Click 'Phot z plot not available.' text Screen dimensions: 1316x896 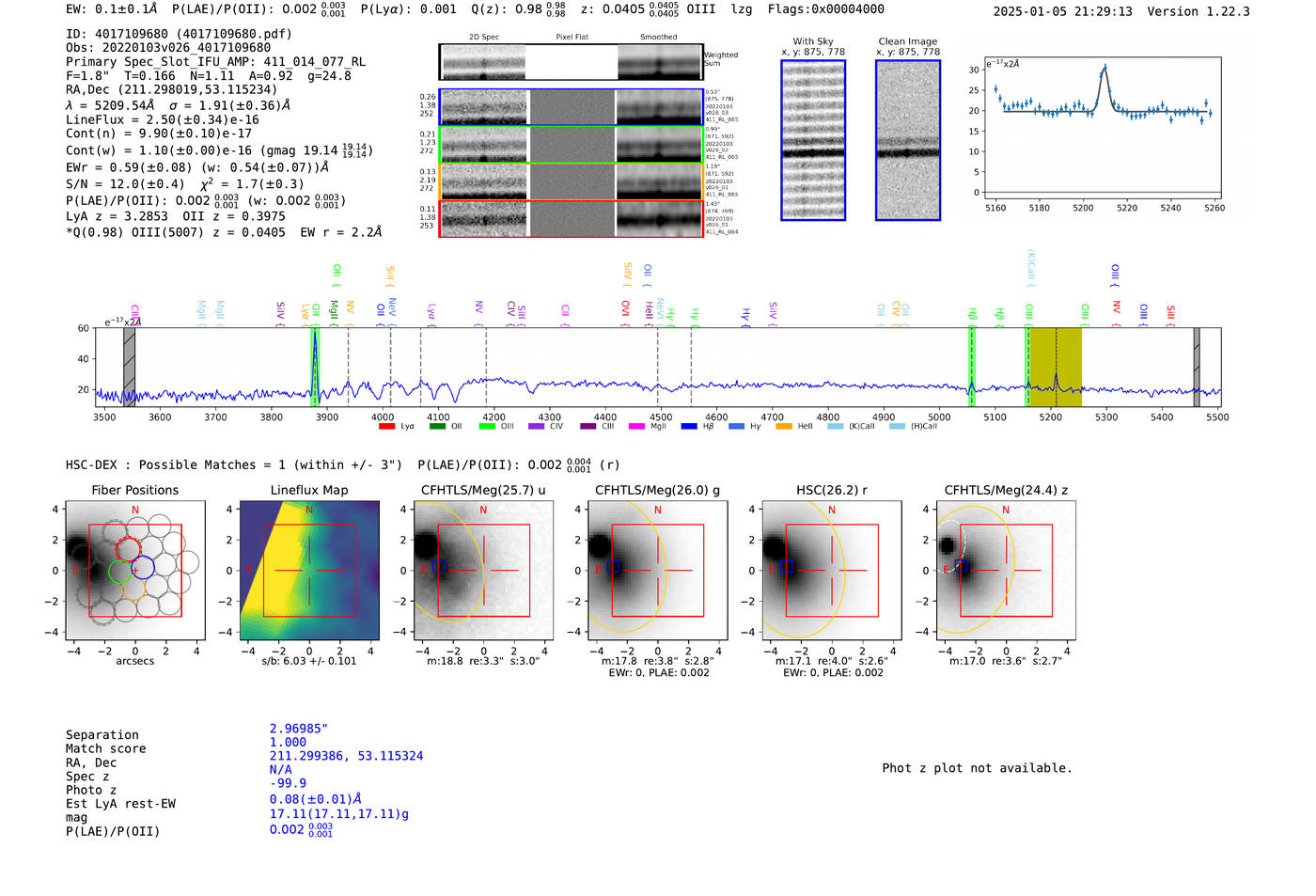pos(977,768)
